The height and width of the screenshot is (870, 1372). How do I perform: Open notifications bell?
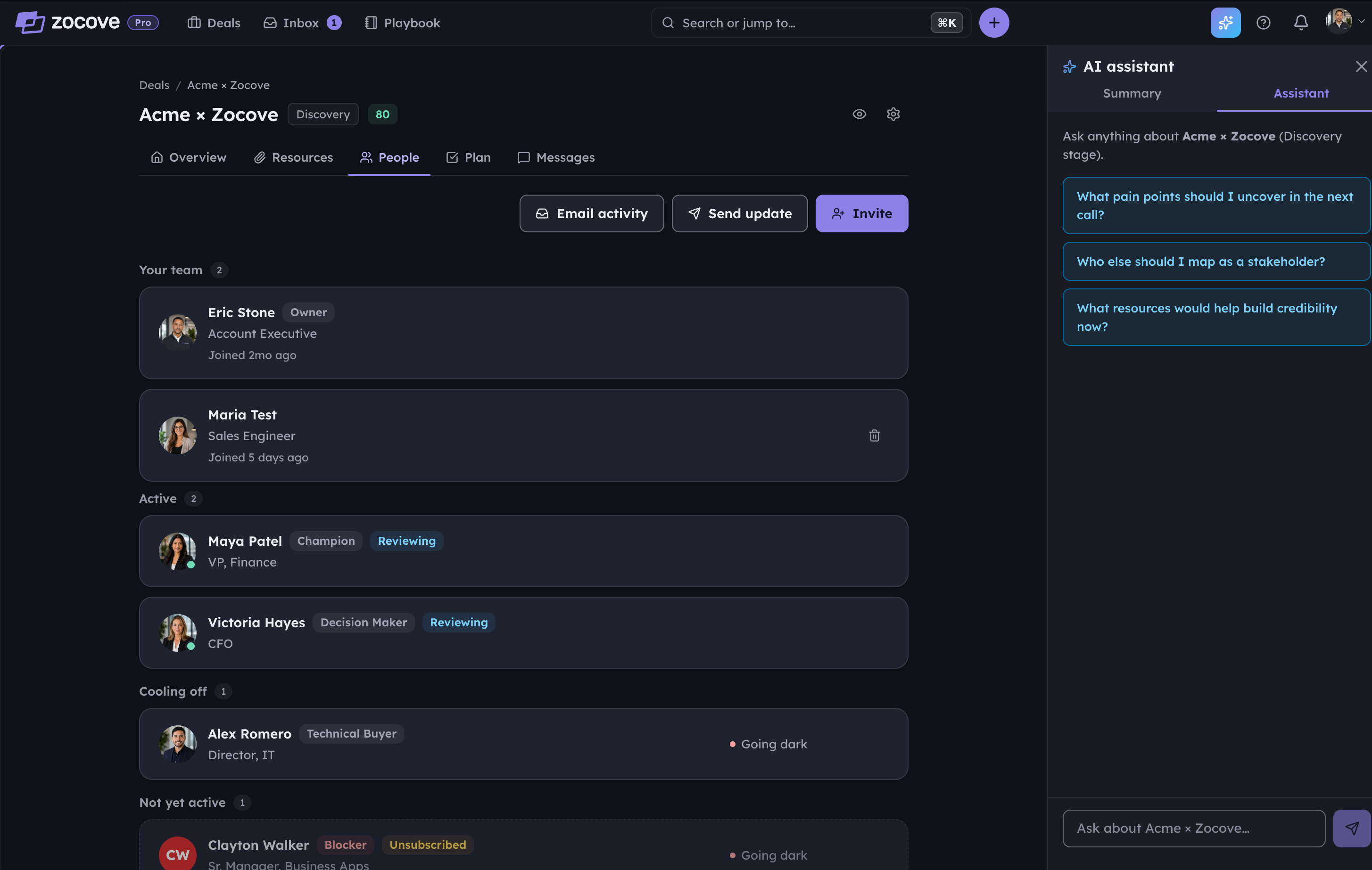(x=1301, y=23)
